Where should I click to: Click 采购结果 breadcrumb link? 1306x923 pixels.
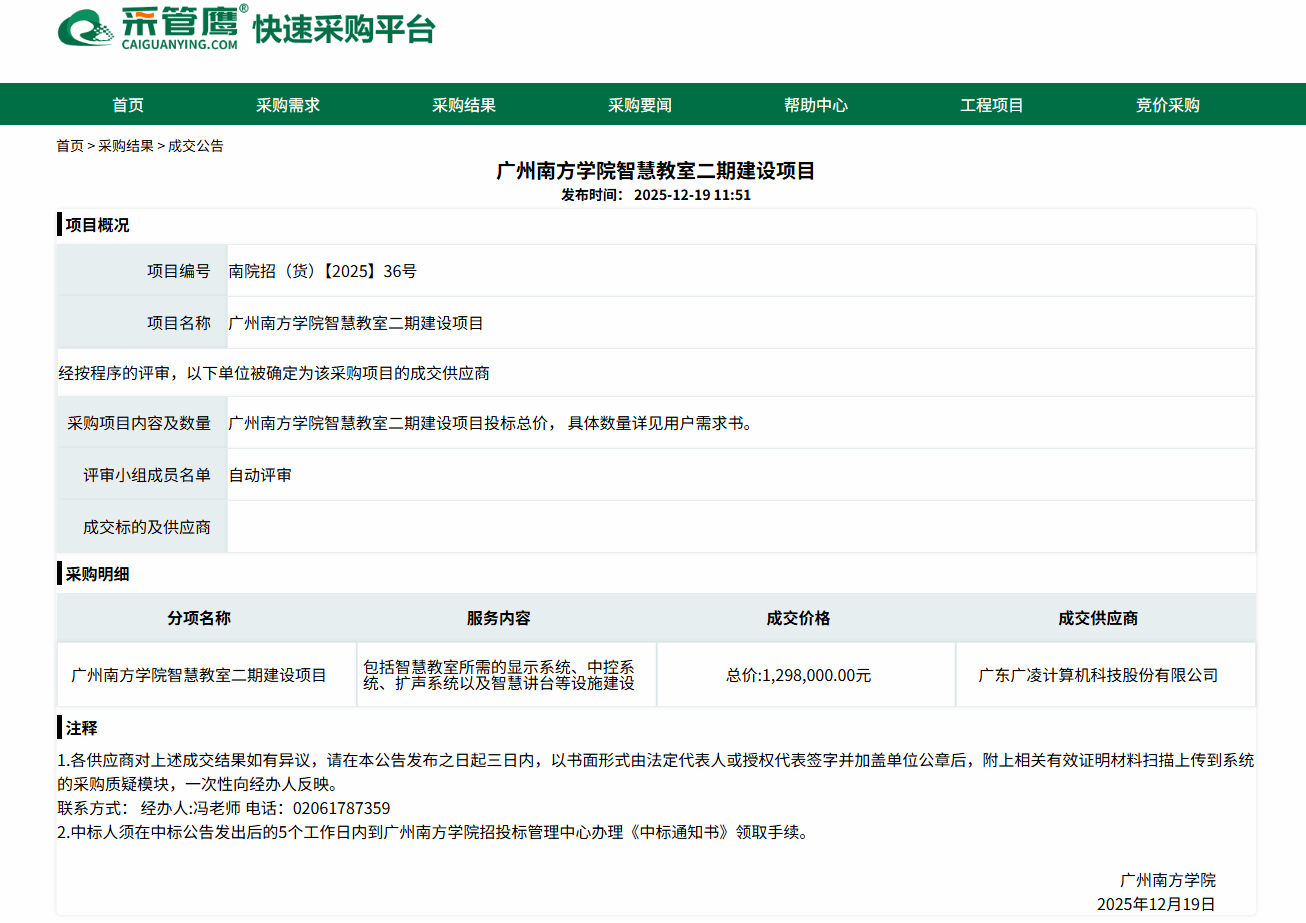click(126, 146)
